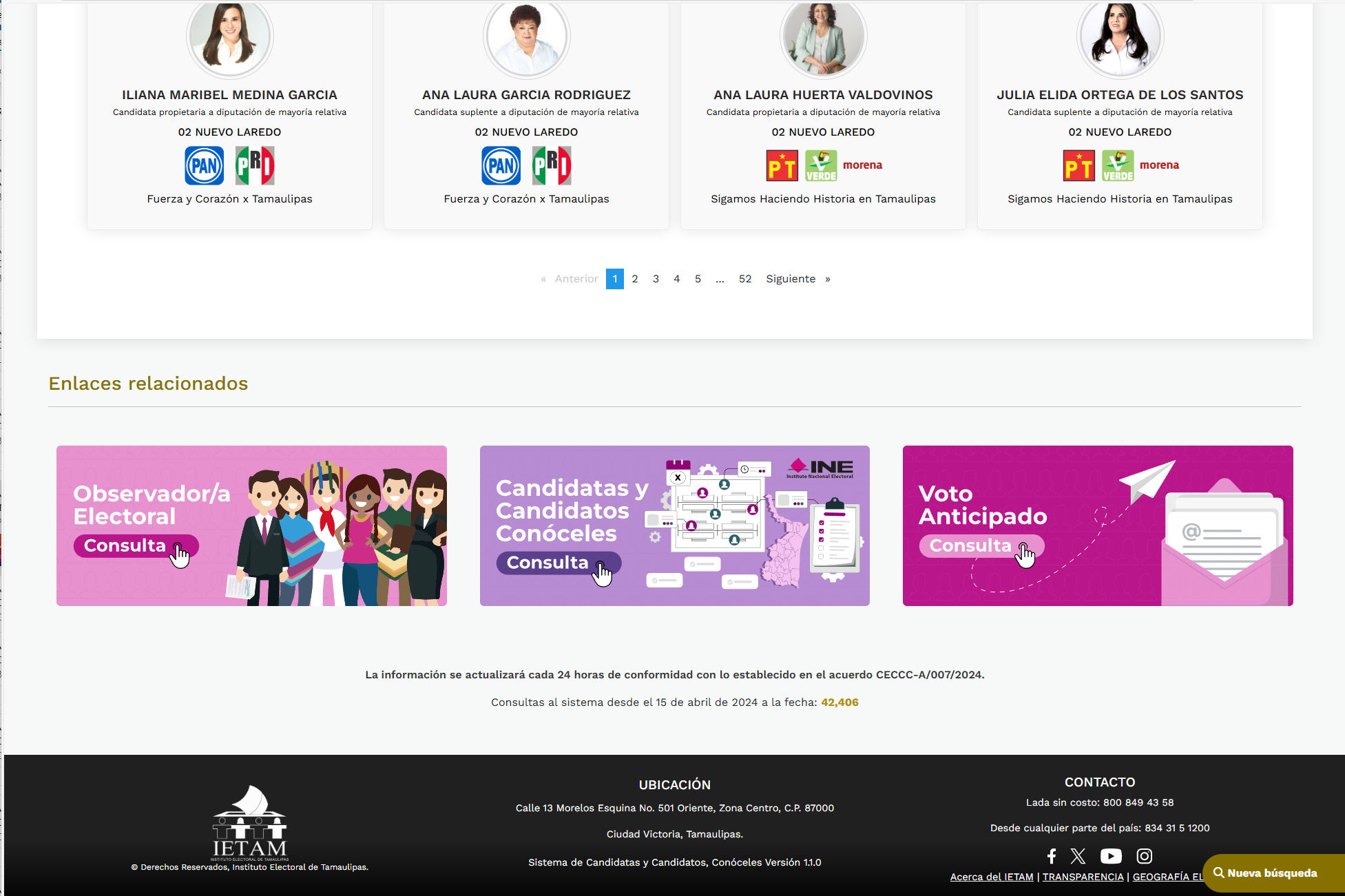Open IETAM Facebook page icon

[x=1051, y=856]
